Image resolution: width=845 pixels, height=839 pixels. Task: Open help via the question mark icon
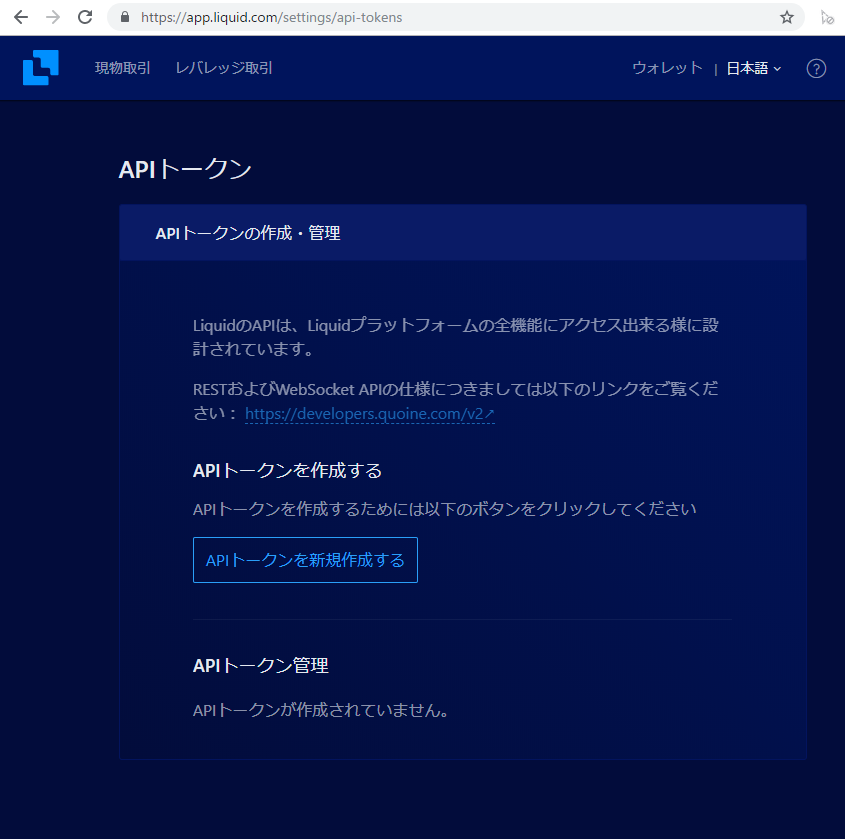point(816,68)
